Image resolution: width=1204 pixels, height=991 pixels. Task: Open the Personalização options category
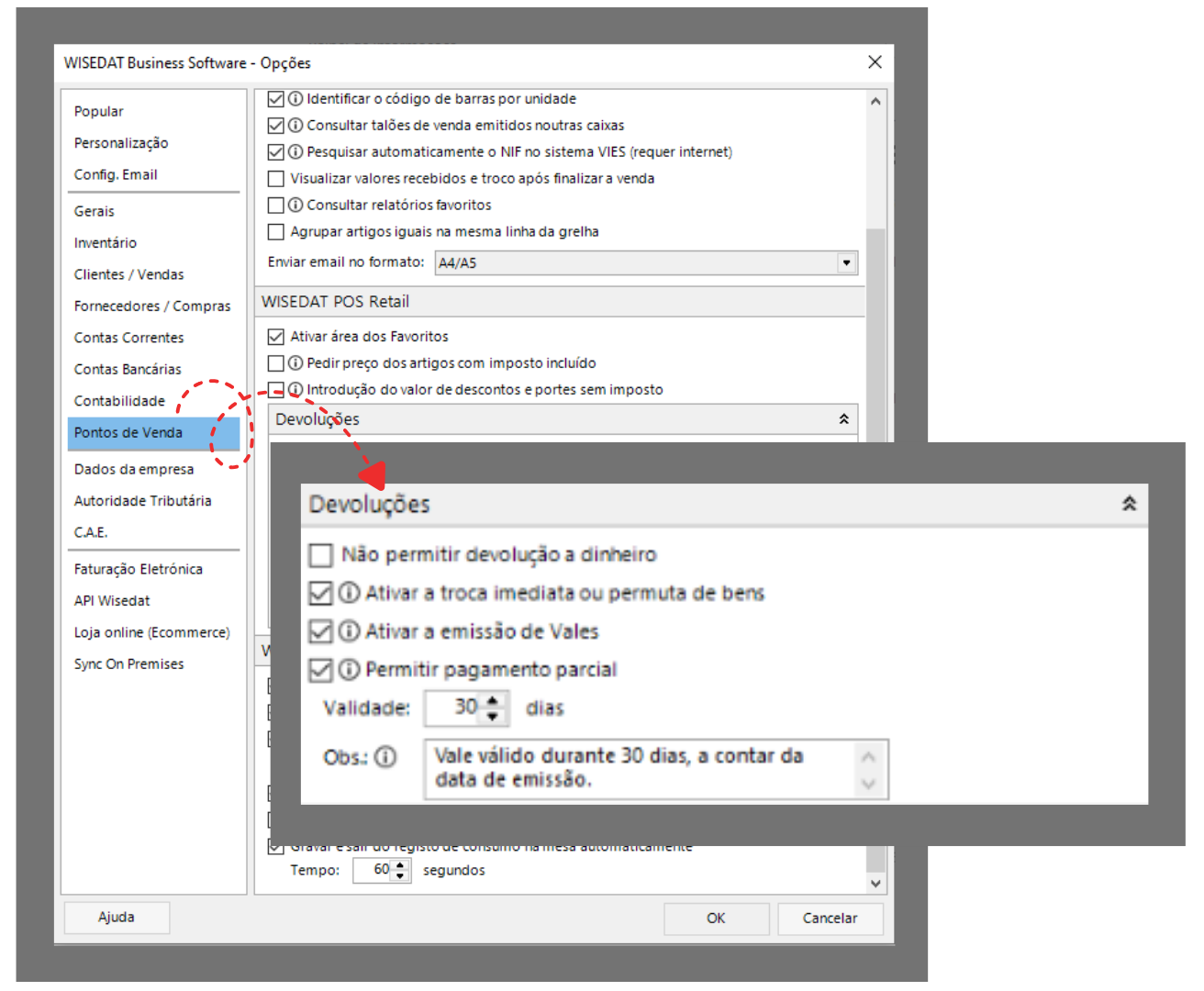(121, 143)
